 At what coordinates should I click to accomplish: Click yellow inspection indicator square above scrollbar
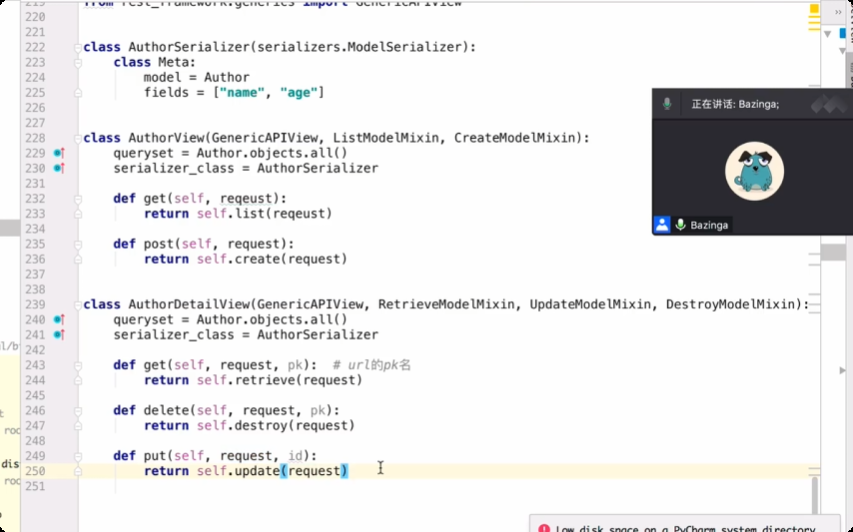(x=814, y=9)
